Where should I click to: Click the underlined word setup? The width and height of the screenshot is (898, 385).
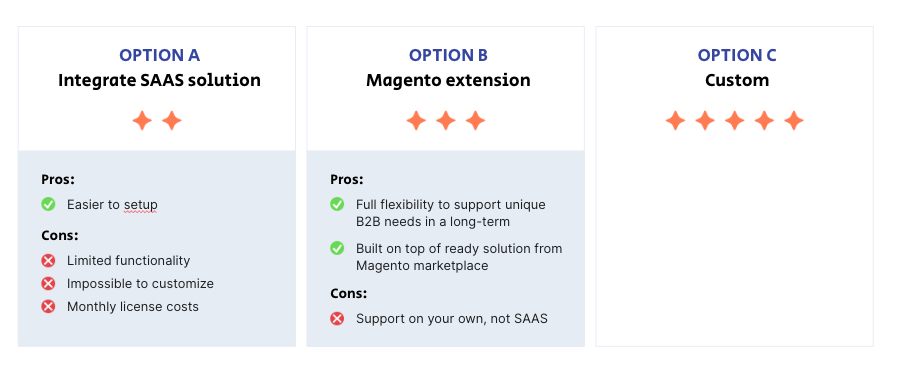pyautogui.click(x=141, y=205)
